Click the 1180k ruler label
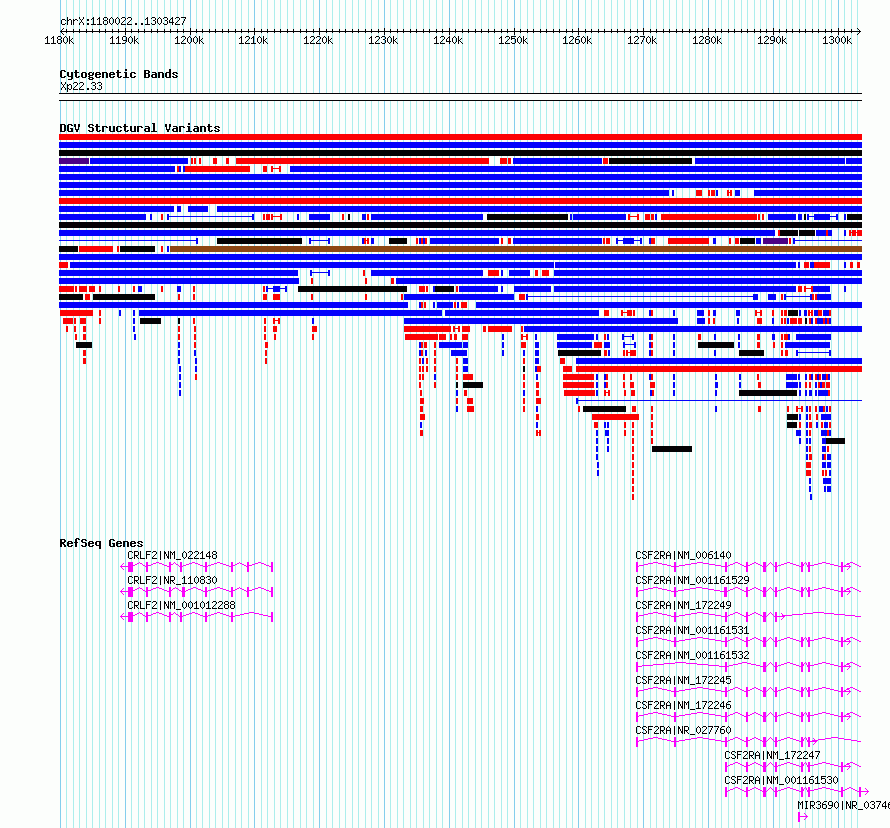This screenshot has width=890, height=828. [59, 40]
